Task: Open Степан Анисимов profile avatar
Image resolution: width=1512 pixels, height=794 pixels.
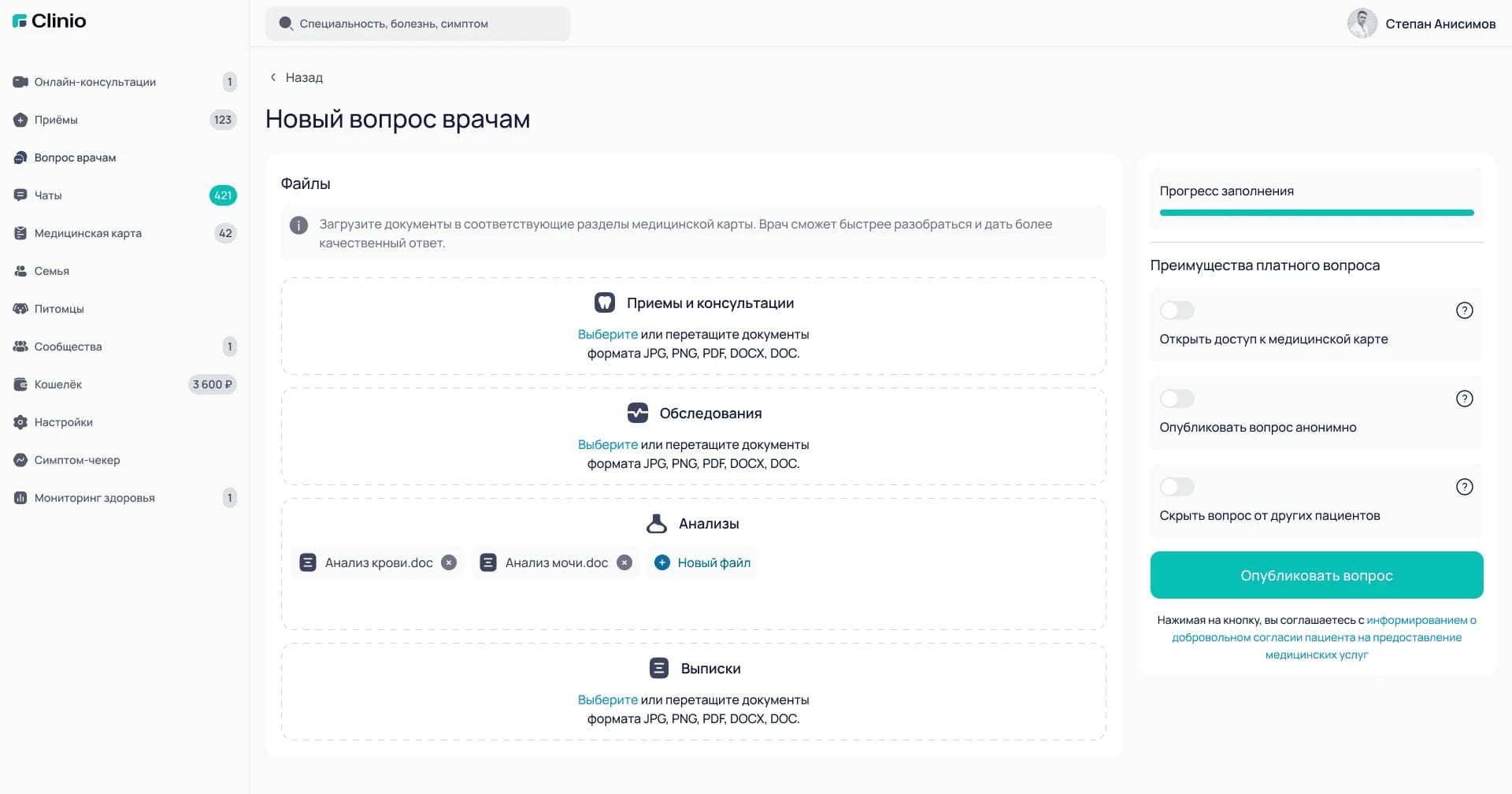Action: tap(1362, 24)
